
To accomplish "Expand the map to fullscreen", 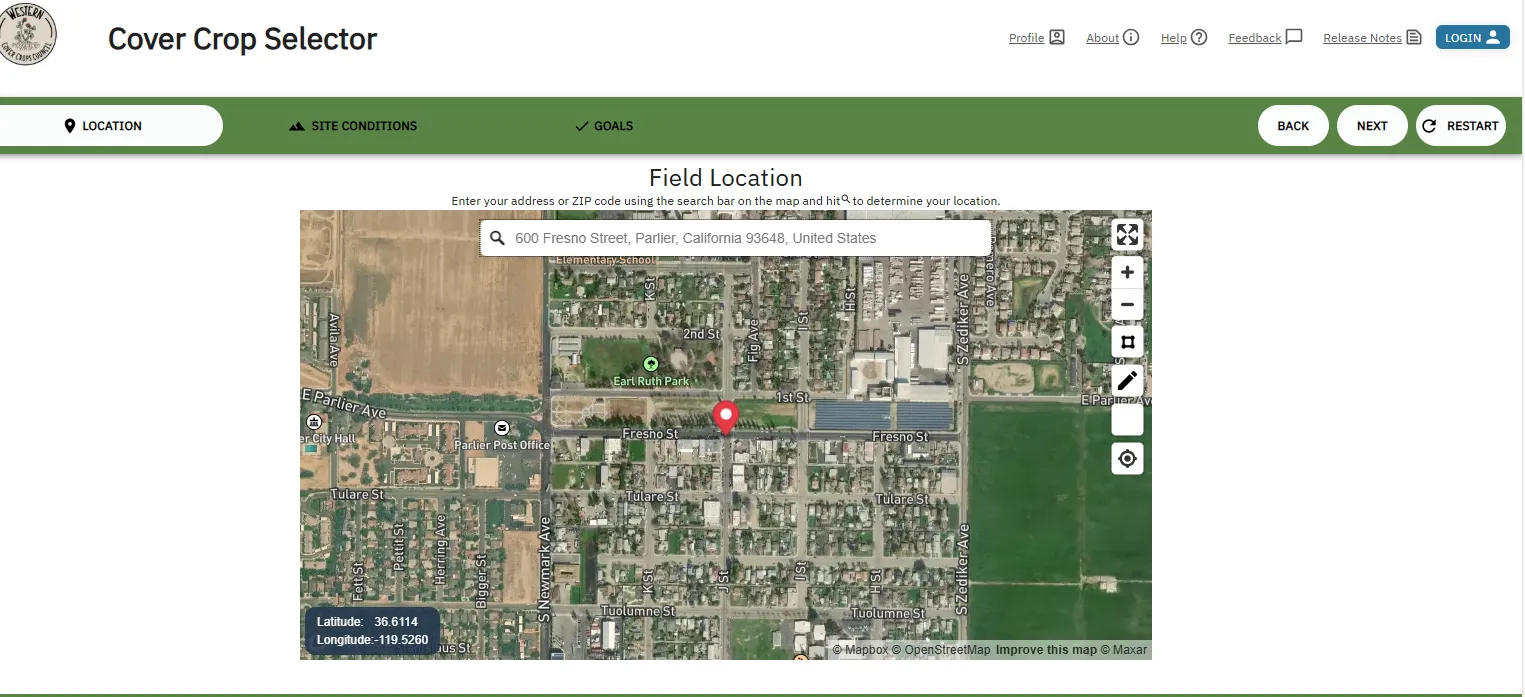I will [1127, 234].
